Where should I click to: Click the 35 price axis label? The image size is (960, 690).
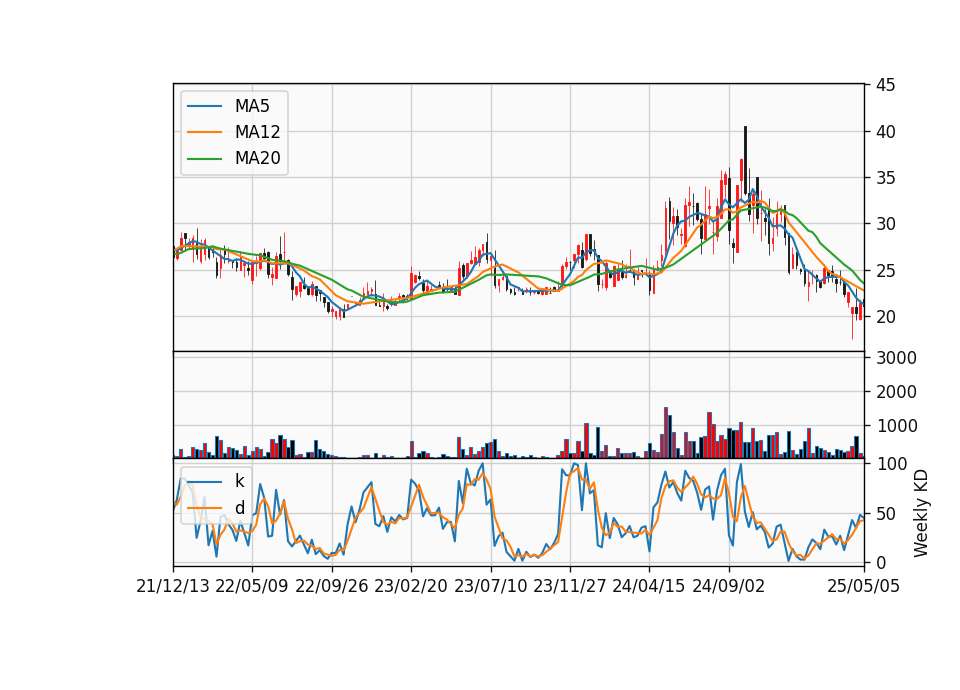click(885, 178)
